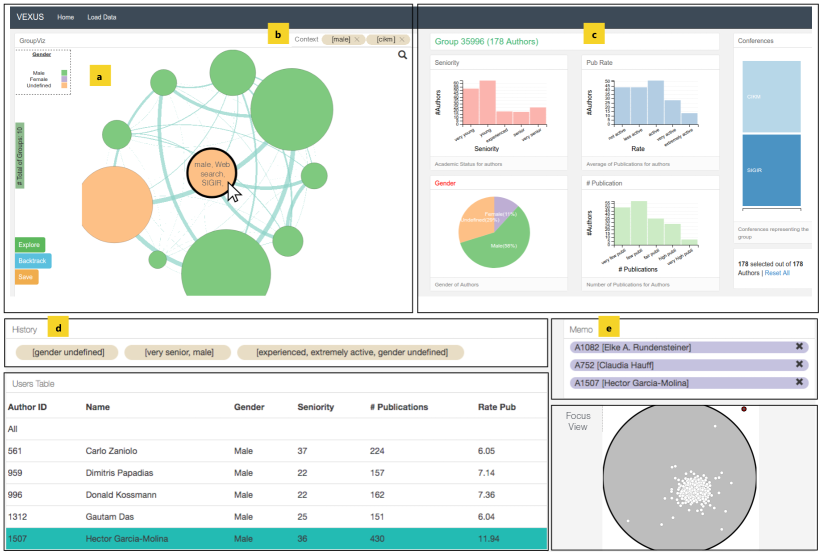Click the Seniority column header
Image resolution: width=823 pixels, height=557 pixels.
tap(315, 407)
